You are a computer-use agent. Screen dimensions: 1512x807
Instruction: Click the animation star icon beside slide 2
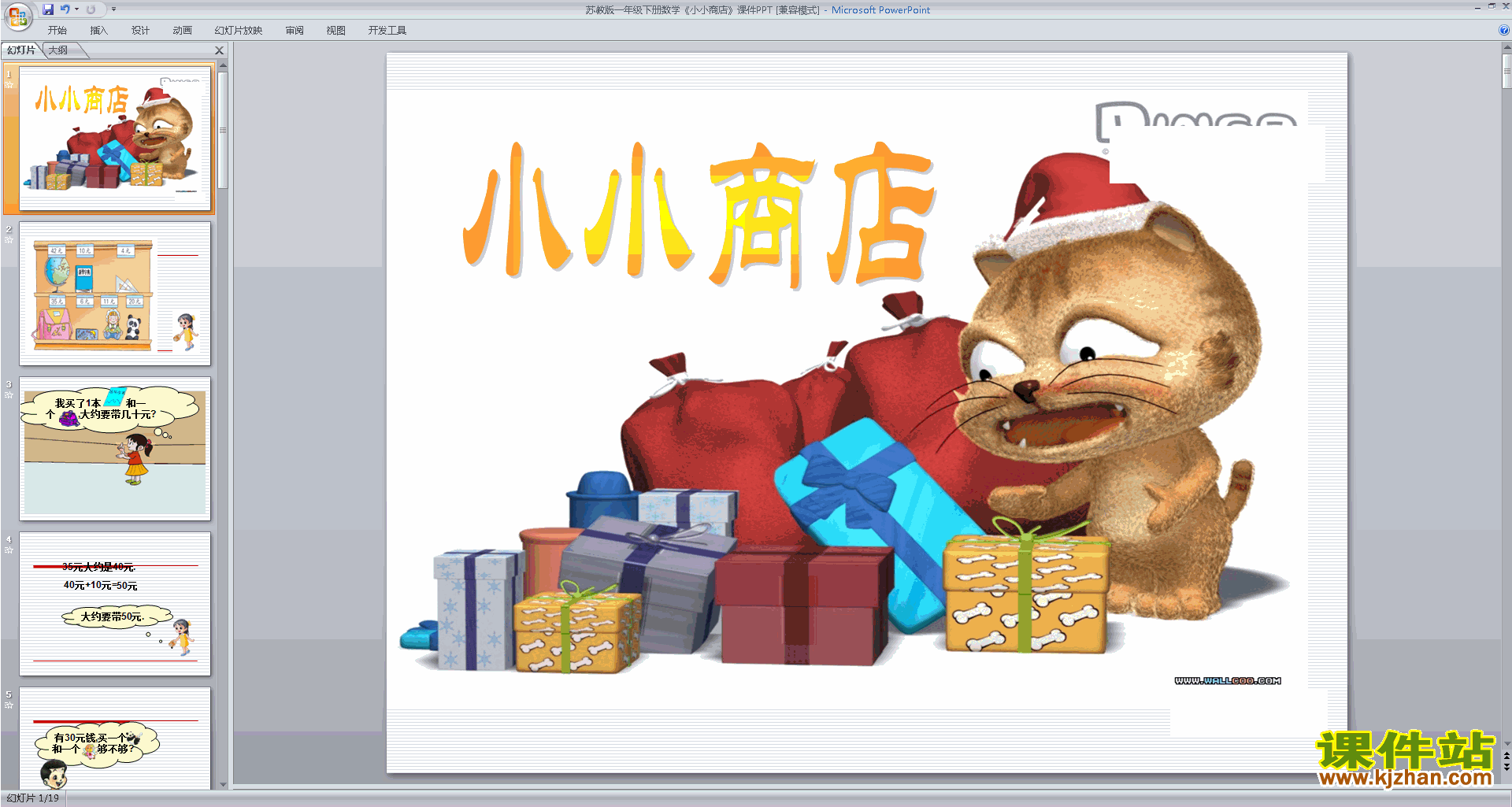(x=9, y=240)
